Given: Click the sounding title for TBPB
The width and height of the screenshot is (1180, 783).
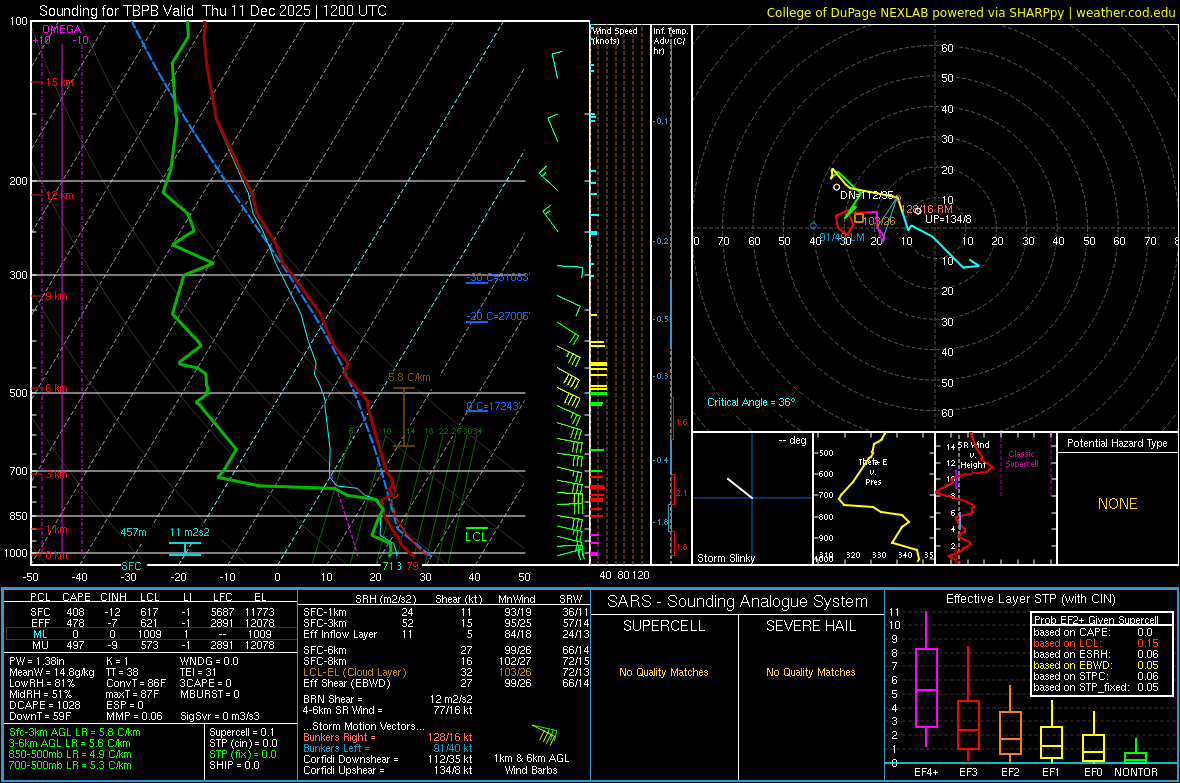Looking at the screenshot, I should point(213,11).
